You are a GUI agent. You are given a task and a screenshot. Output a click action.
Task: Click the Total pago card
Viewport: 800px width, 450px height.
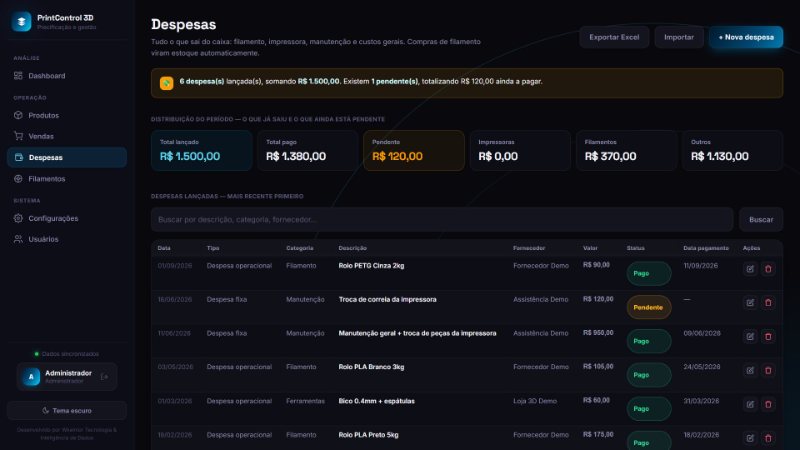(308, 151)
